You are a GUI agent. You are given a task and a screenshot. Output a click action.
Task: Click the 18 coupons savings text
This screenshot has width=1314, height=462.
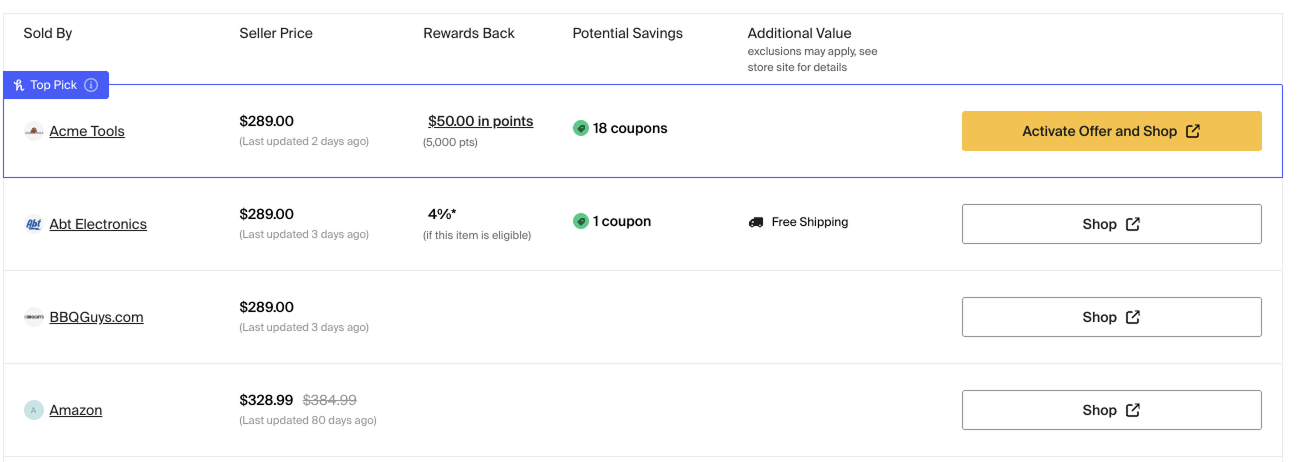(630, 128)
